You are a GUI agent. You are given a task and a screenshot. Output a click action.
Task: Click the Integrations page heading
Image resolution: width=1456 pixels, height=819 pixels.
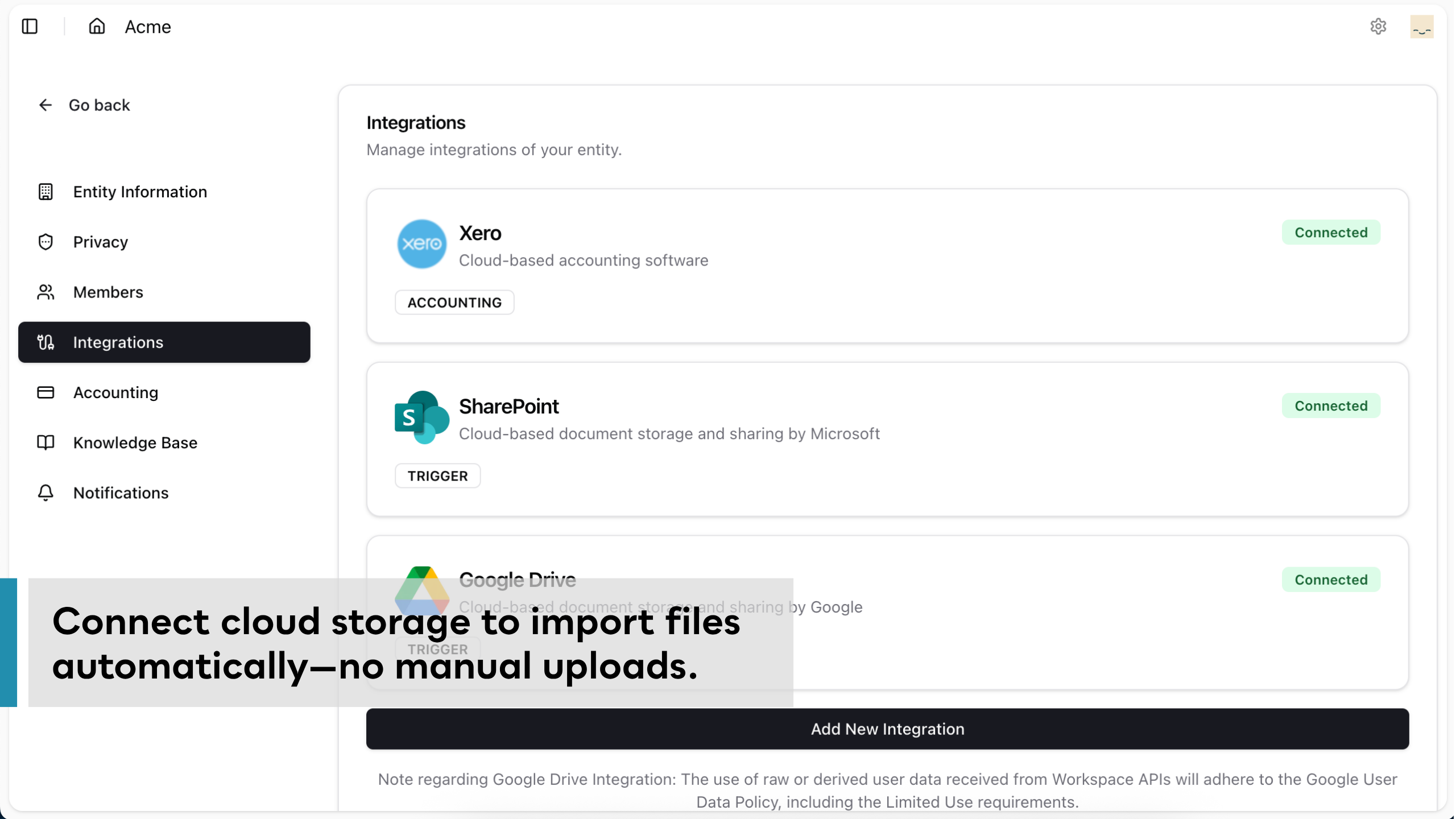point(416,123)
